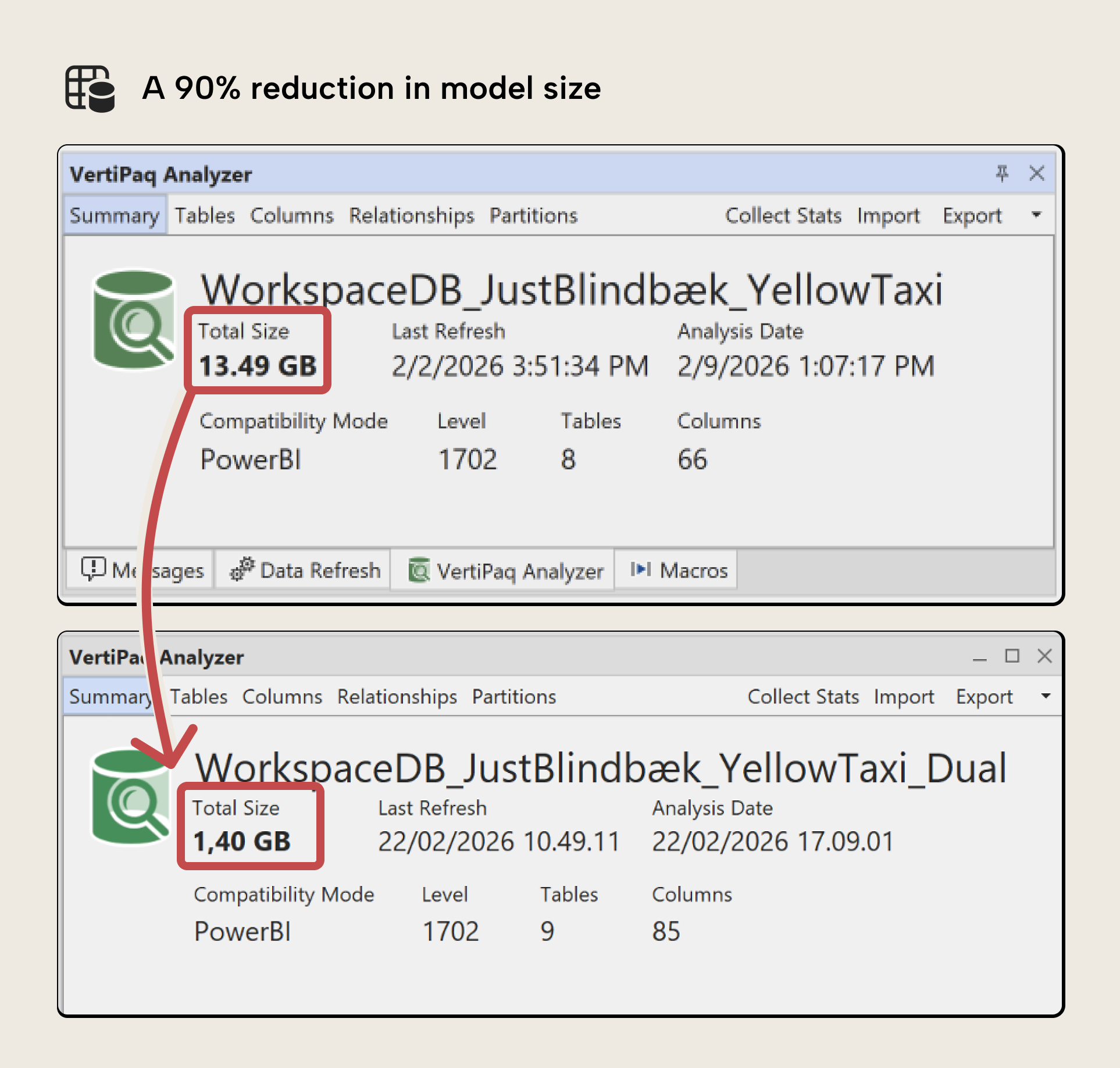Open the overflow dropdown in the top toolbar
This screenshot has width=1120, height=1068.
point(1037,215)
